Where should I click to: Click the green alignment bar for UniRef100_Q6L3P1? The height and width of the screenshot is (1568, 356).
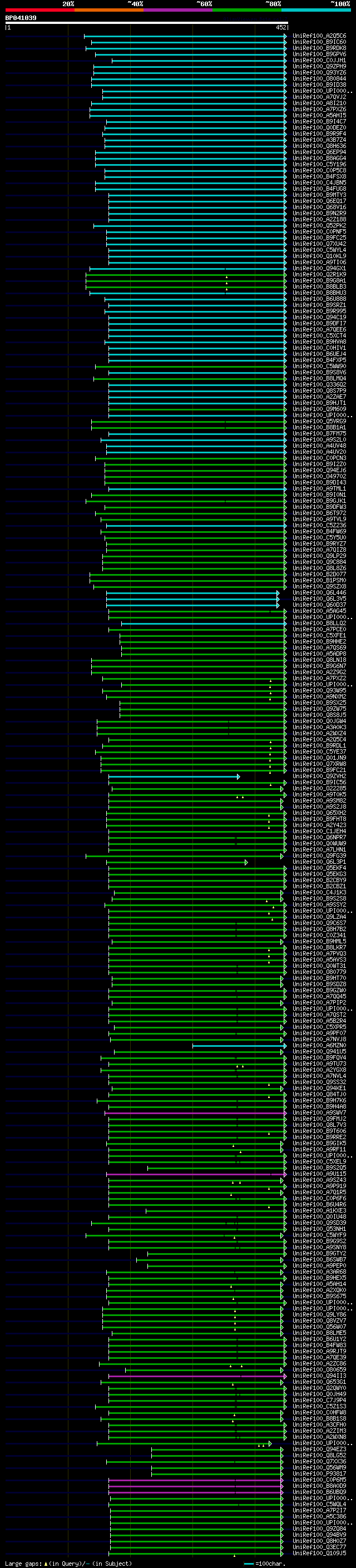tap(177, 862)
